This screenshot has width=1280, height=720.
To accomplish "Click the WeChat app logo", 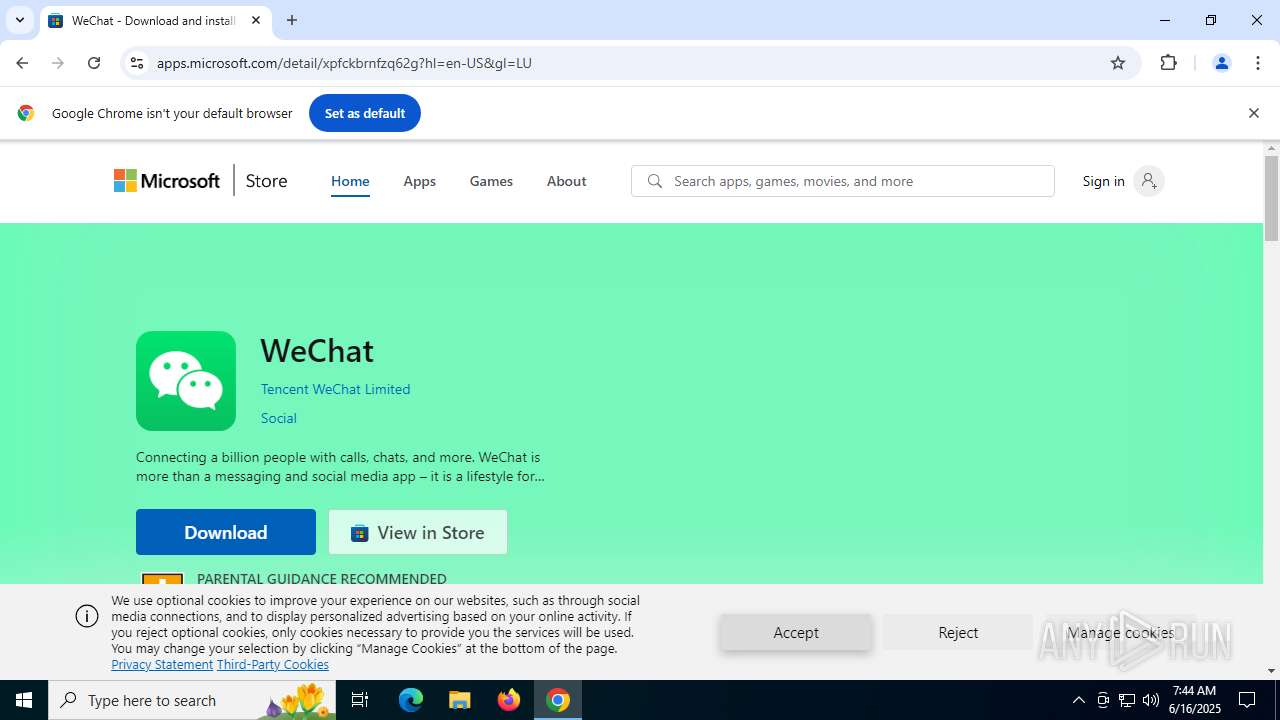I will click(x=186, y=381).
